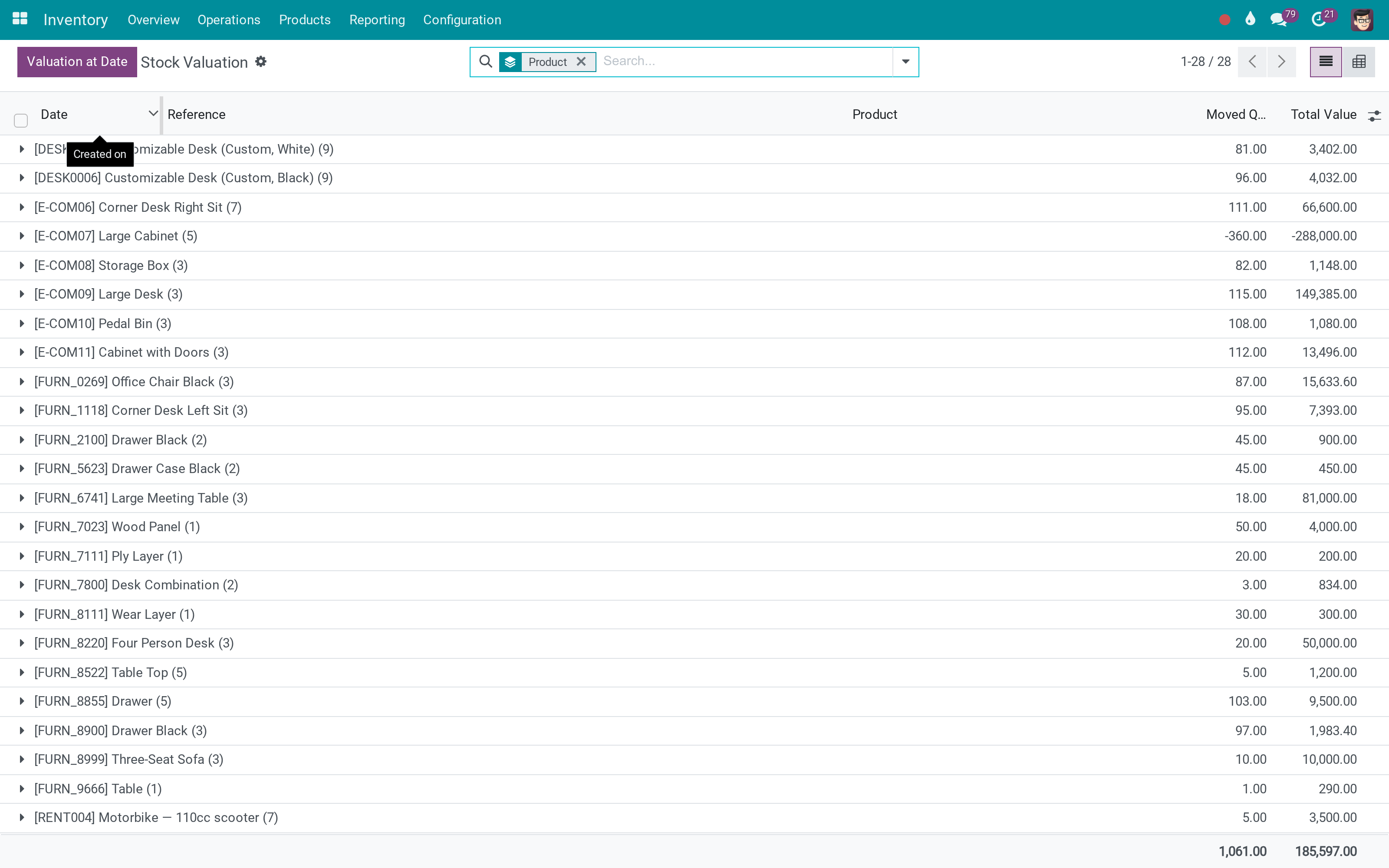Open the droplet debug icon

click(x=1250, y=20)
